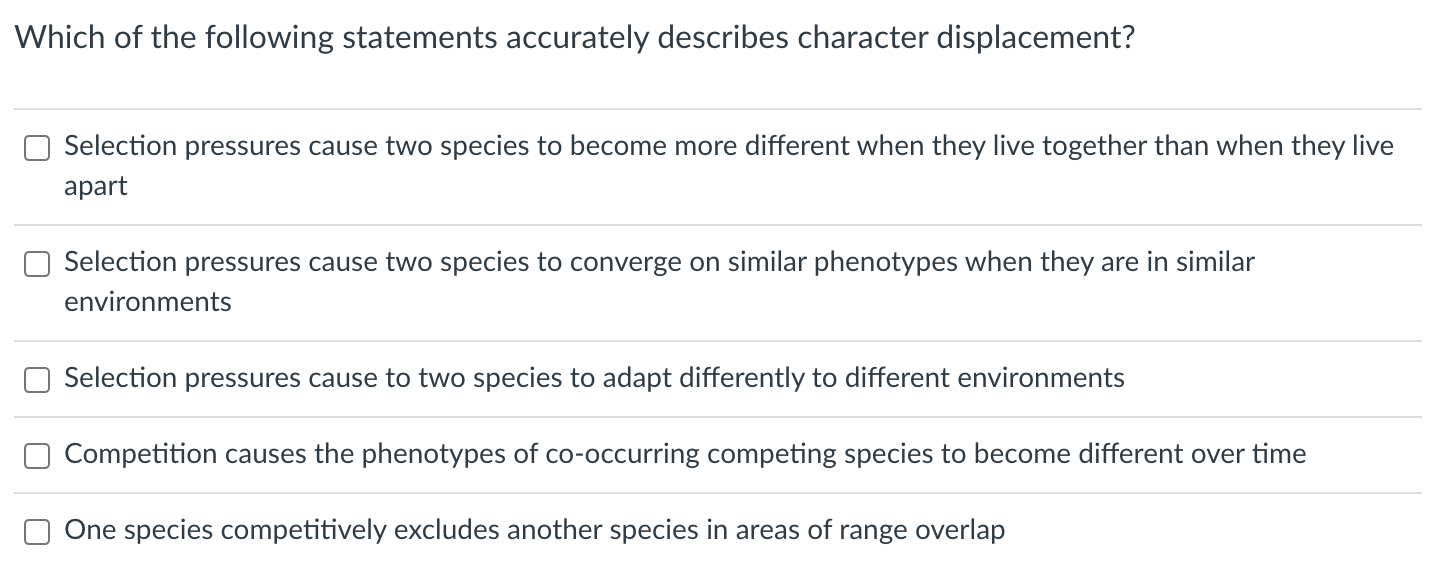Check the first answer option checkbox

[37, 146]
